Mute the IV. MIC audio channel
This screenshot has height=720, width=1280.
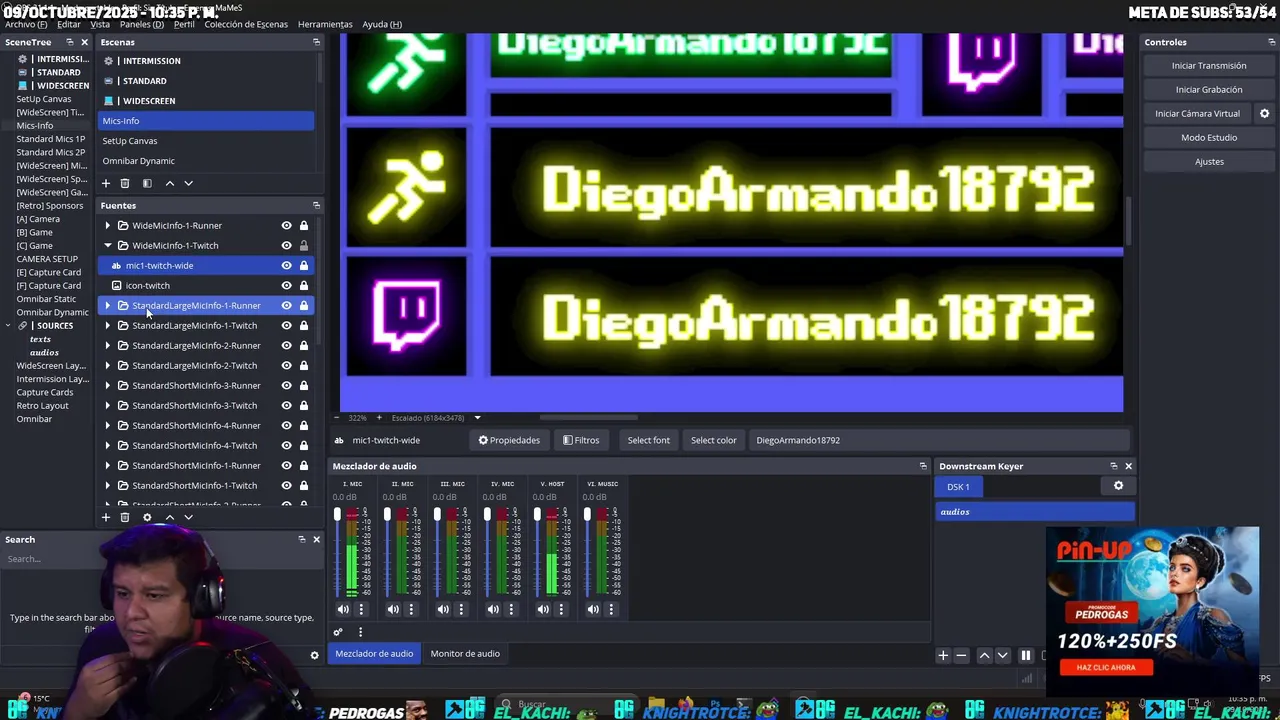coord(493,609)
